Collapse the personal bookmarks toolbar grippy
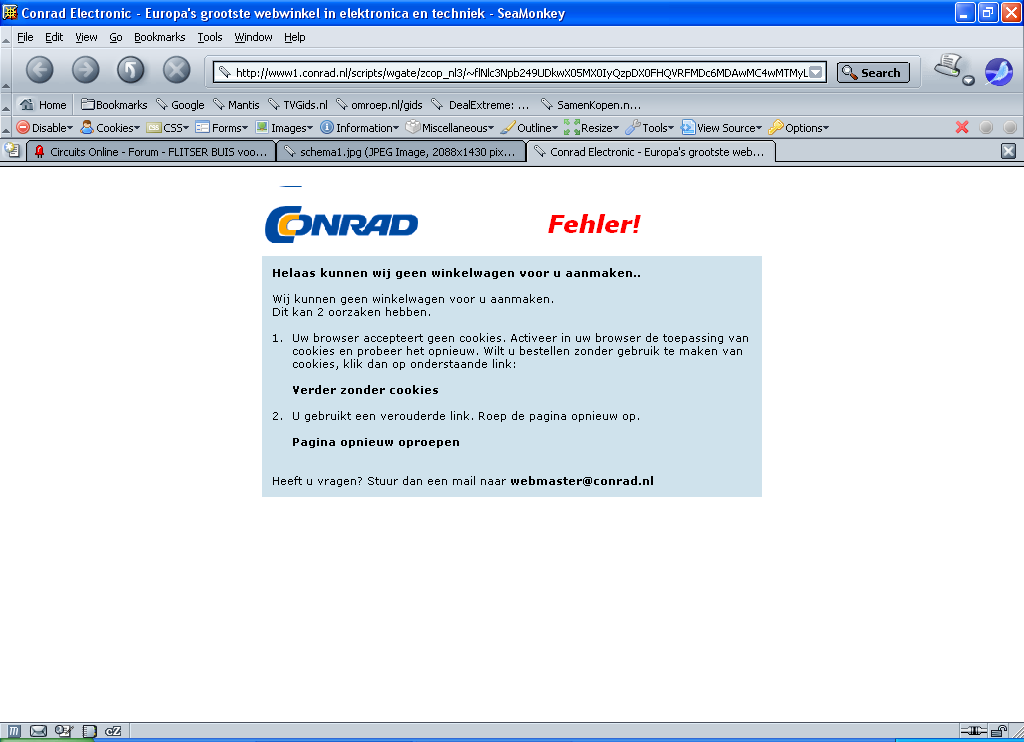The height and width of the screenshot is (742, 1024). 6,105
